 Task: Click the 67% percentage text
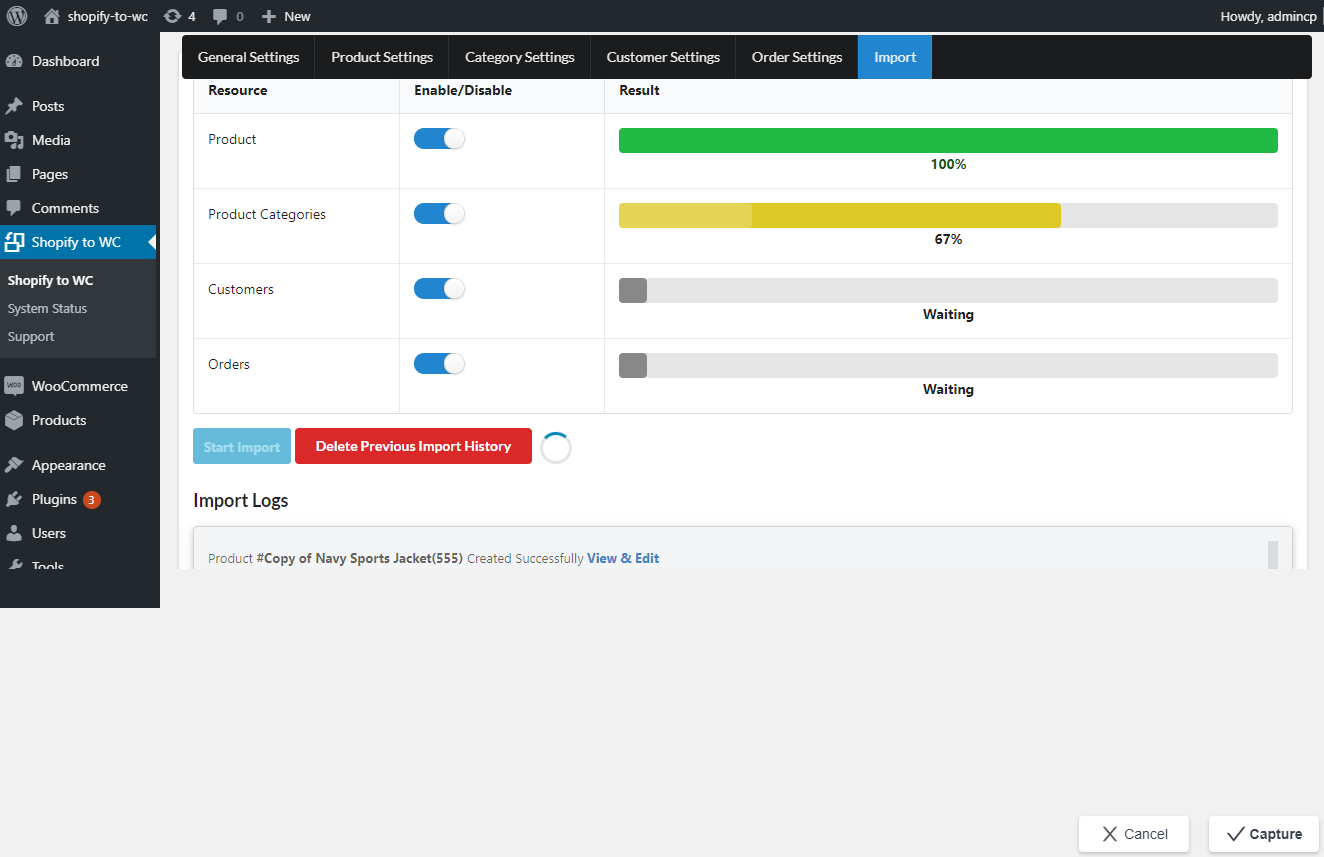pos(948,239)
